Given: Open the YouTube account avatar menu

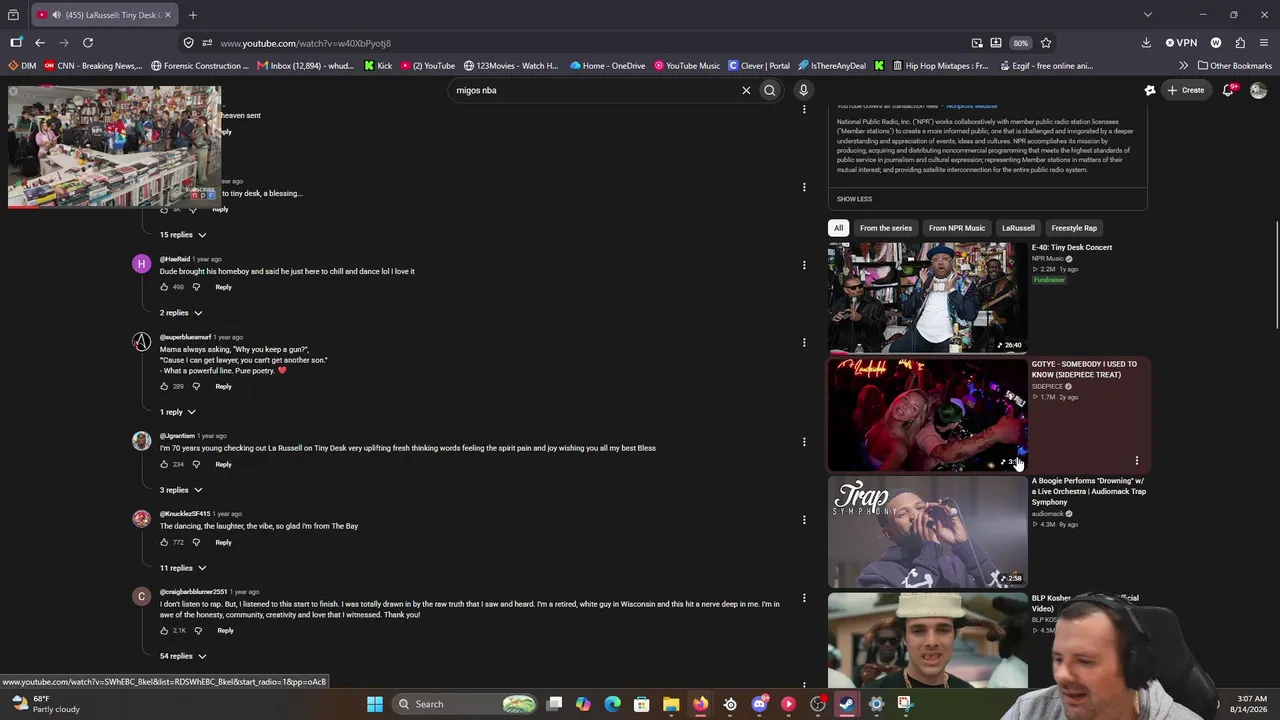Looking at the screenshot, I should [x=1258, y=90].
